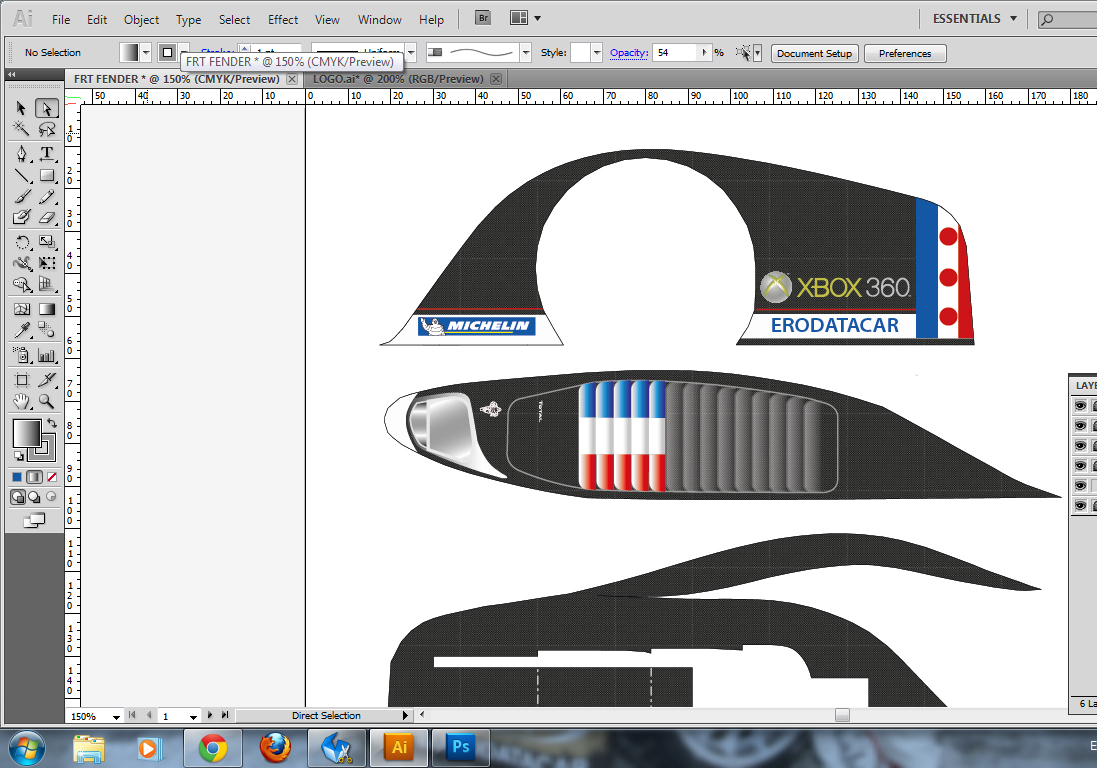Open the Style dropdown in control bar
Viewport: 1097px width, 768px height.
(x=597, y=53)
